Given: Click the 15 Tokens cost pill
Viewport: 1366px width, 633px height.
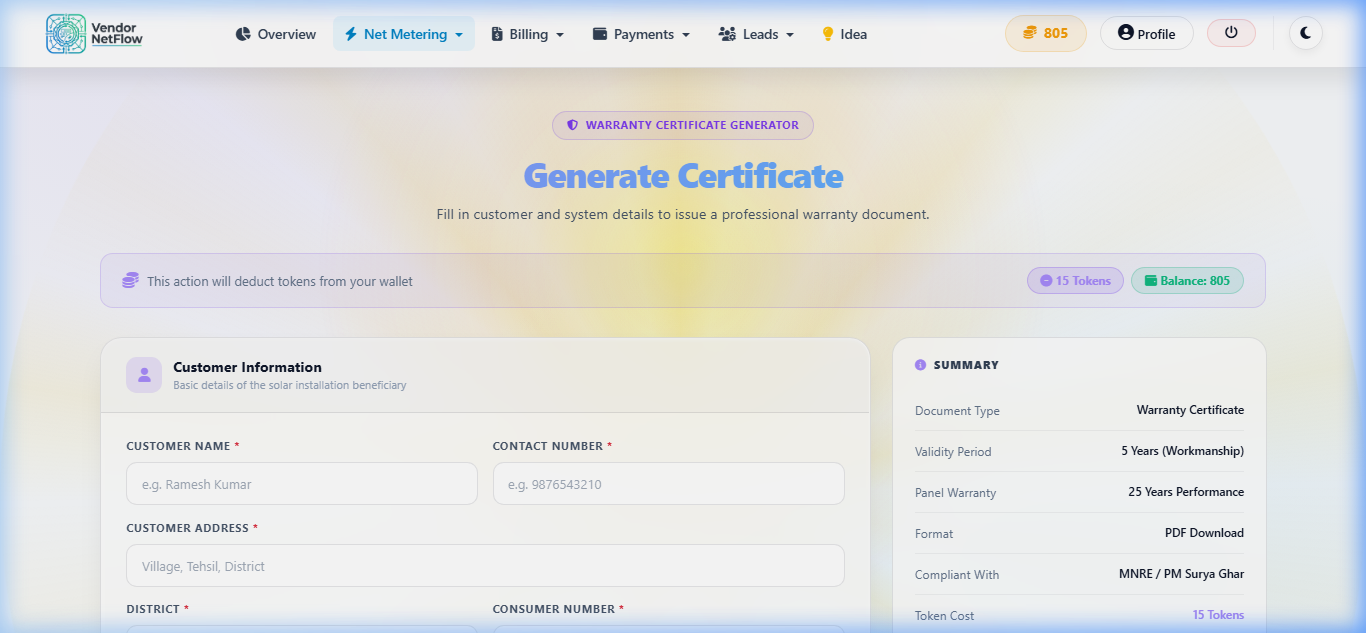Looking at the screenshot, I should 1075,281.
